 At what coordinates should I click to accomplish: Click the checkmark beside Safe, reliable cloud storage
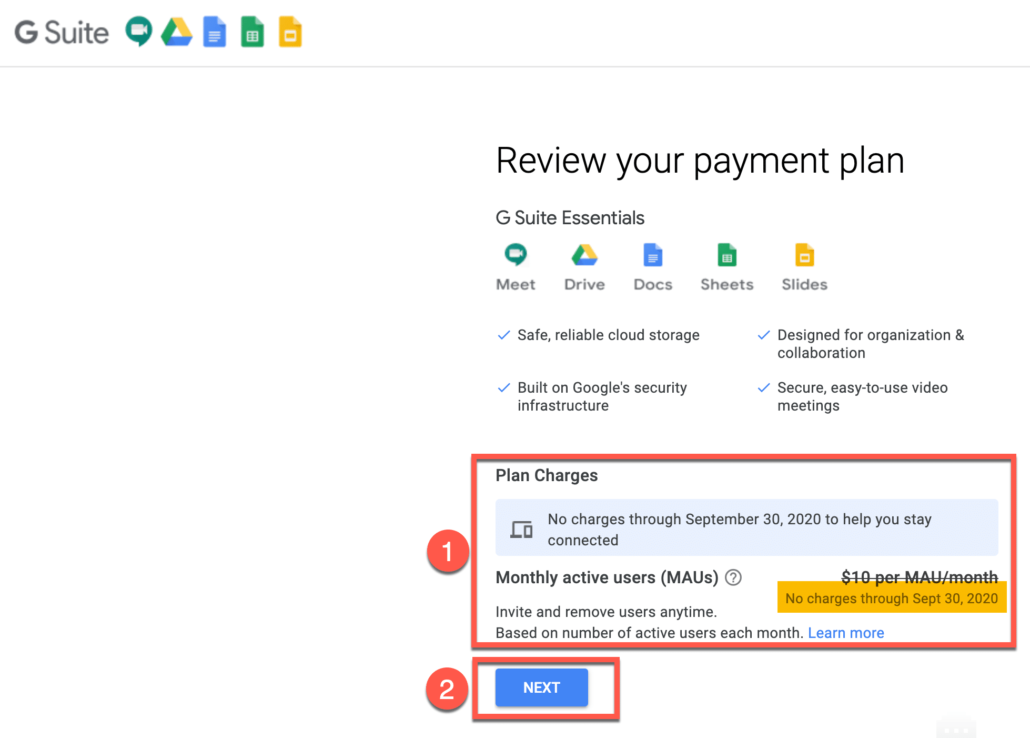coord(504,335)
